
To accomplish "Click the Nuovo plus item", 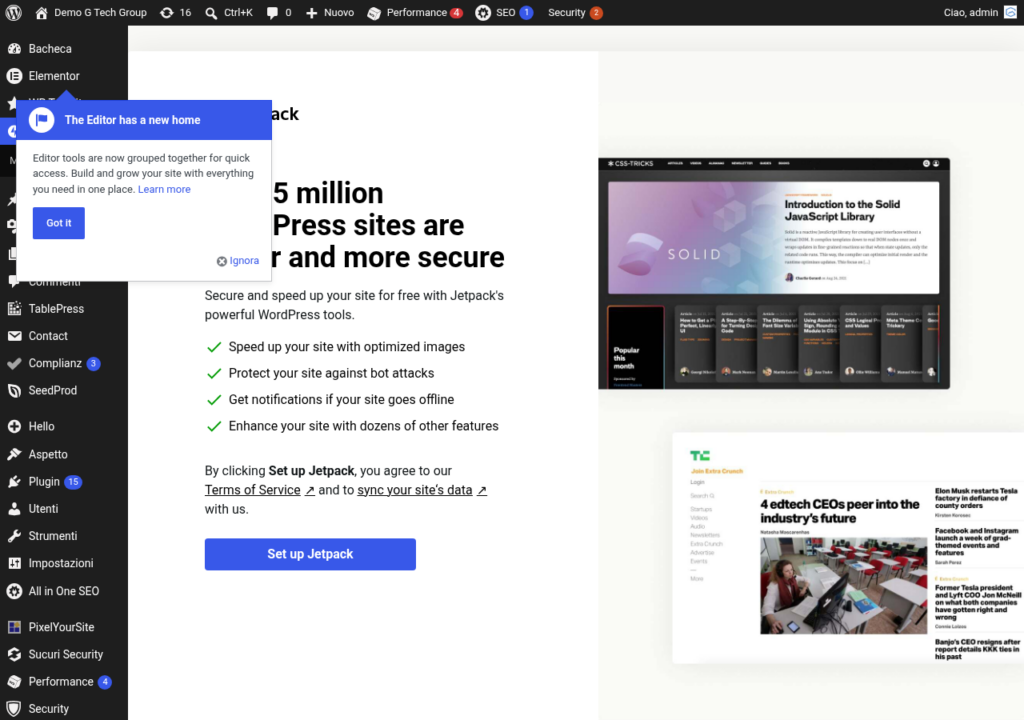I will [330, 12].
